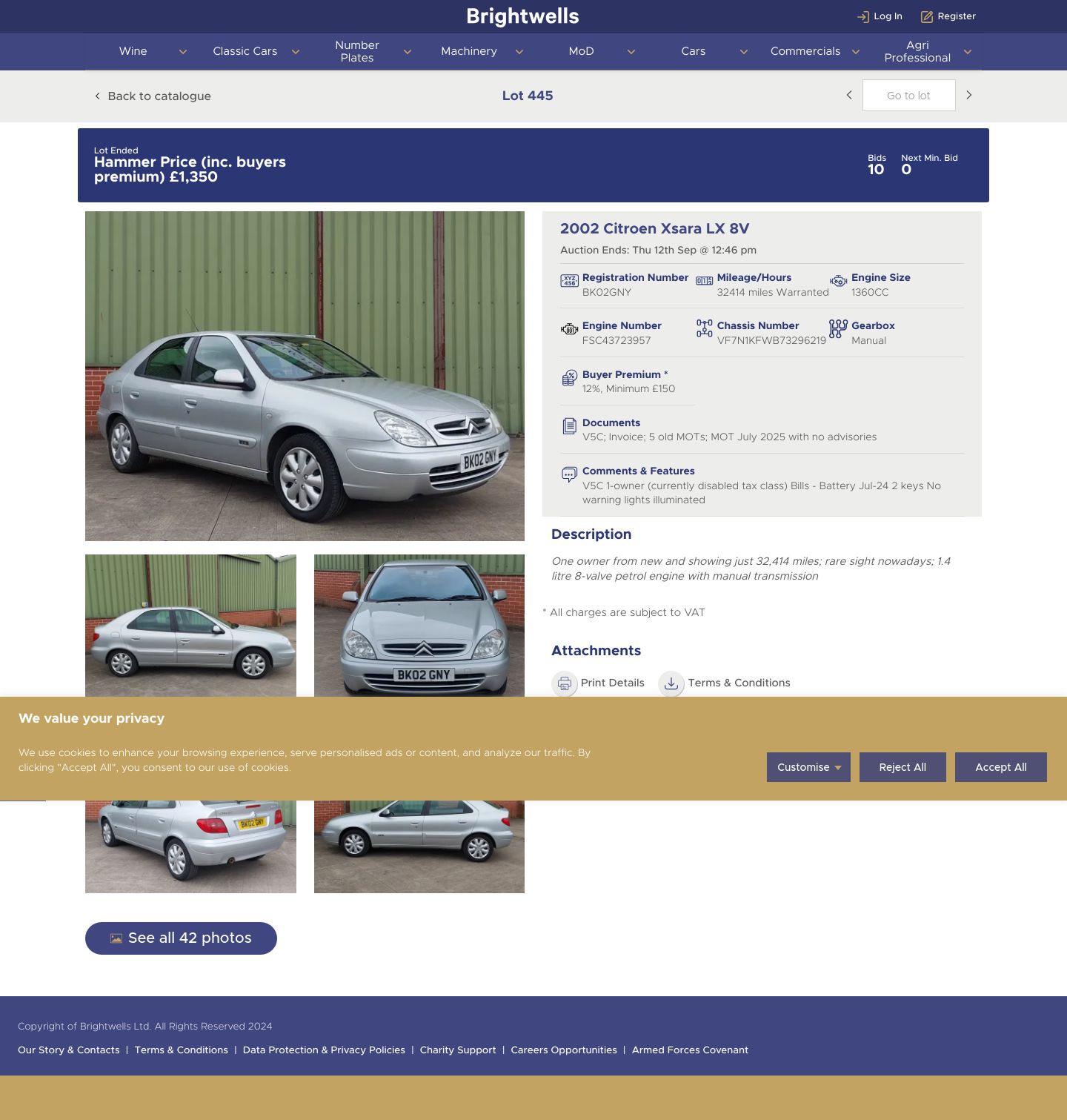Click the Buyer Premium coins icon

[x=569, y=378]
